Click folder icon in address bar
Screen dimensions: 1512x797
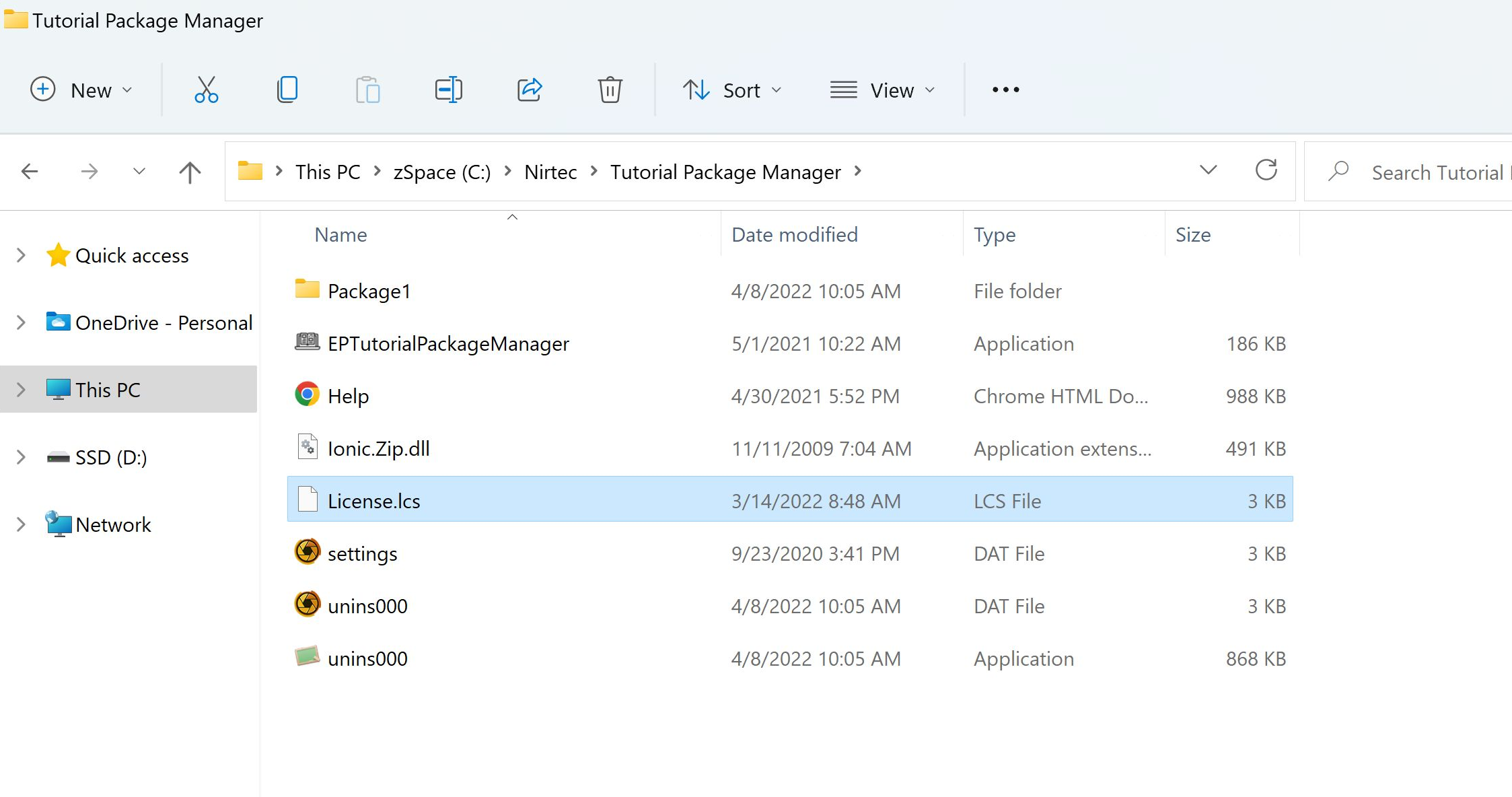(x=250, y=170)
